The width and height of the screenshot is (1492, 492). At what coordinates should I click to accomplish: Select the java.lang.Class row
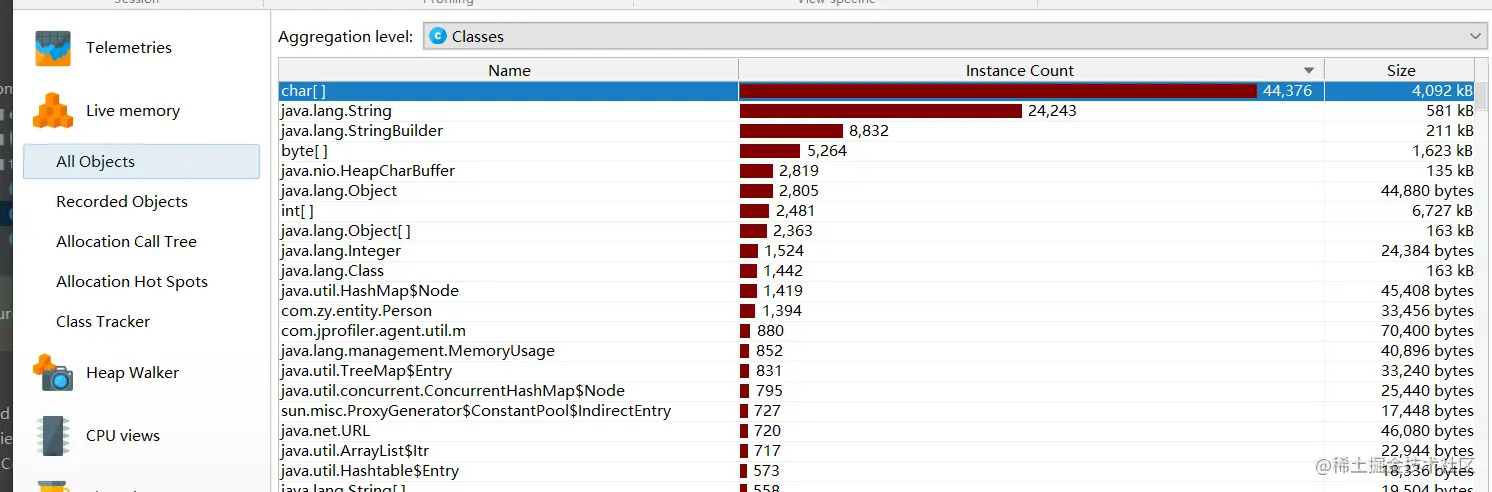(x=878, y=271)
